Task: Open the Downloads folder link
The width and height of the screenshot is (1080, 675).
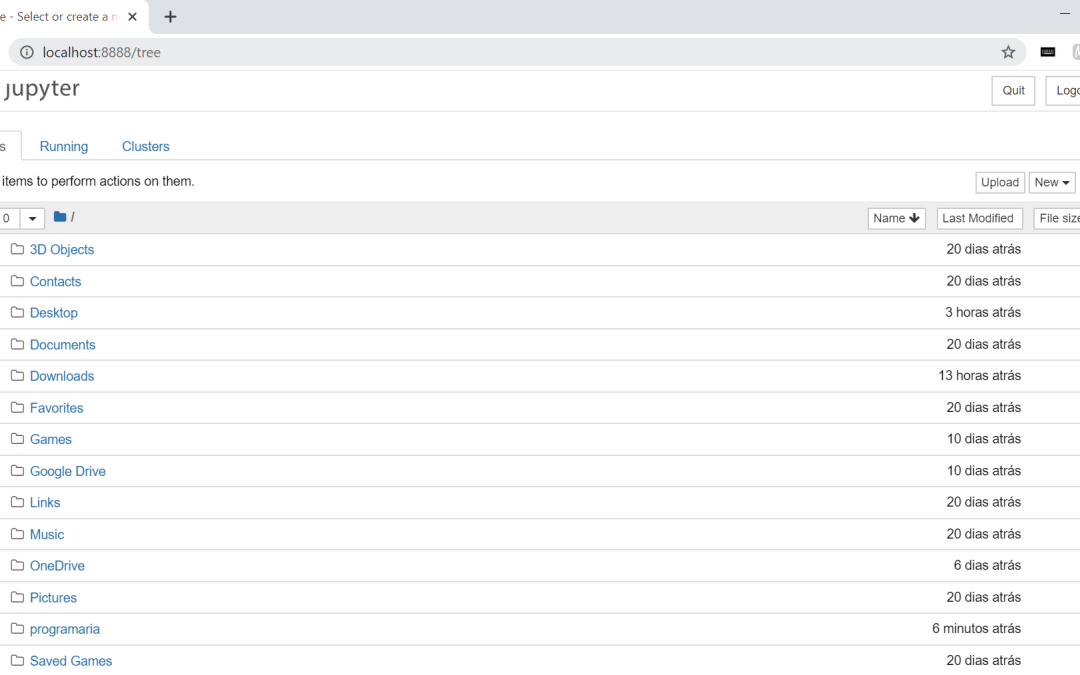Action: tap(62, 376)
